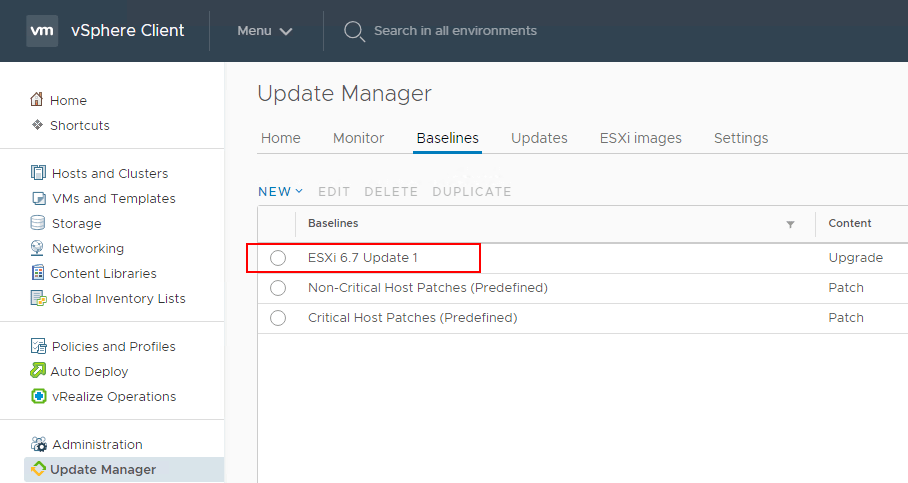Click the DELETE baseline button
Viewport: 908px width, 483px height.
point(391,192)
